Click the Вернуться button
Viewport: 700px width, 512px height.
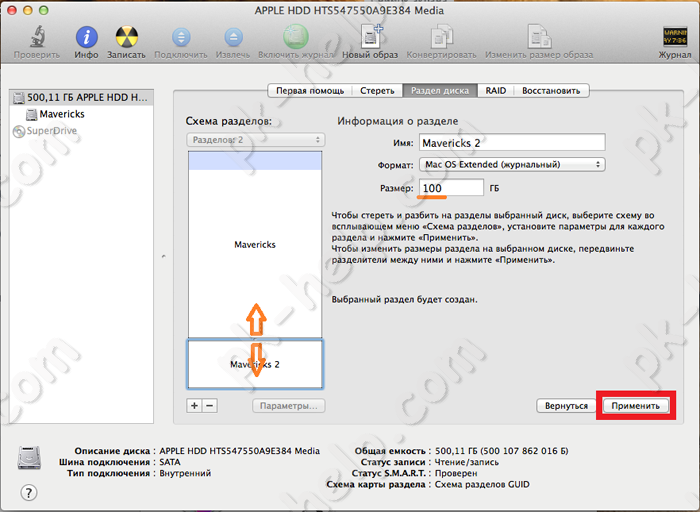(x=566, y=406)
